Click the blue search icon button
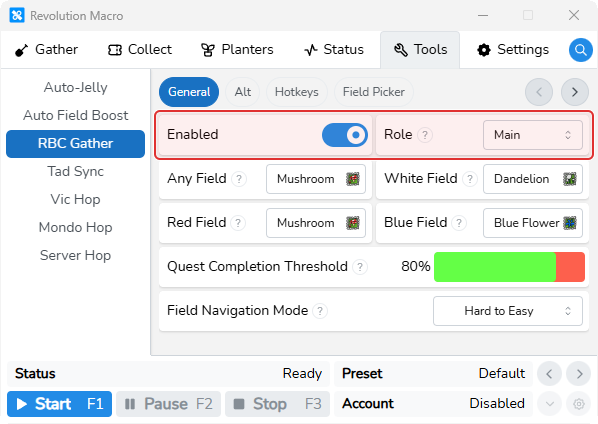Image resolution: width=598 pixels, height=424 pixels. click(580, 50)
